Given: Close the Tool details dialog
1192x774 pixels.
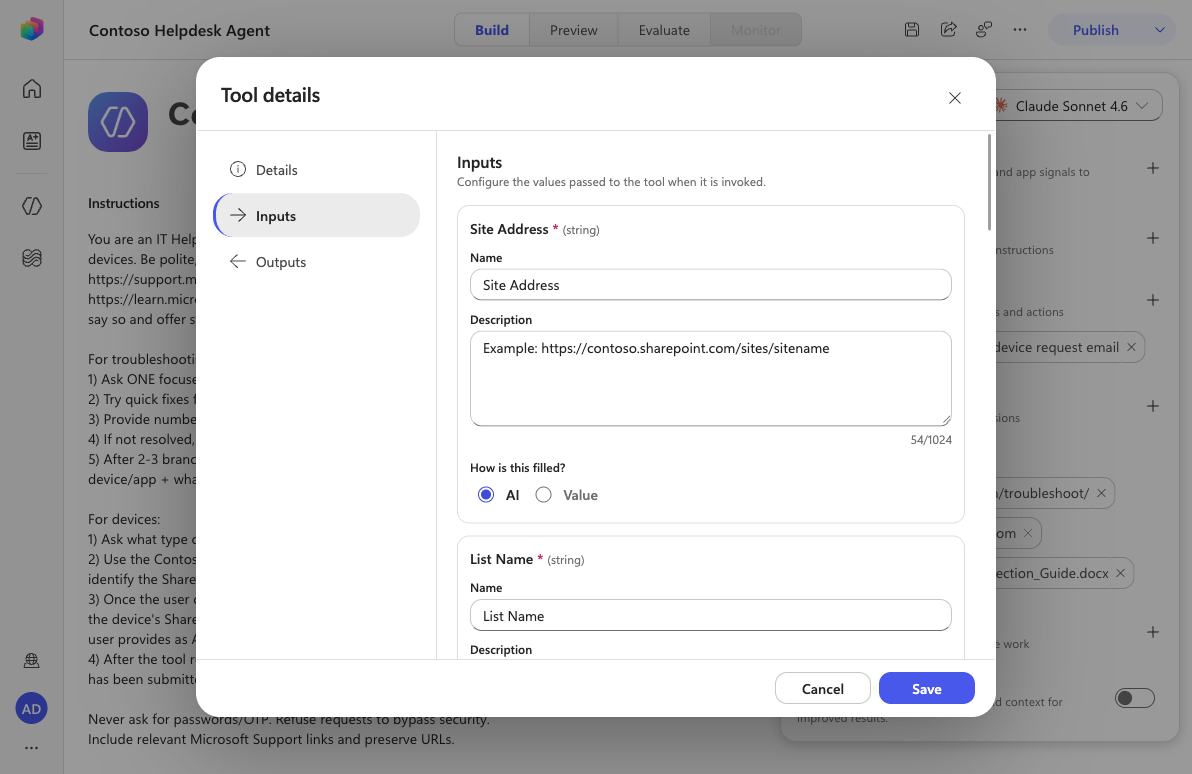Looking at the screenshot, I should [x=955, y=98].
